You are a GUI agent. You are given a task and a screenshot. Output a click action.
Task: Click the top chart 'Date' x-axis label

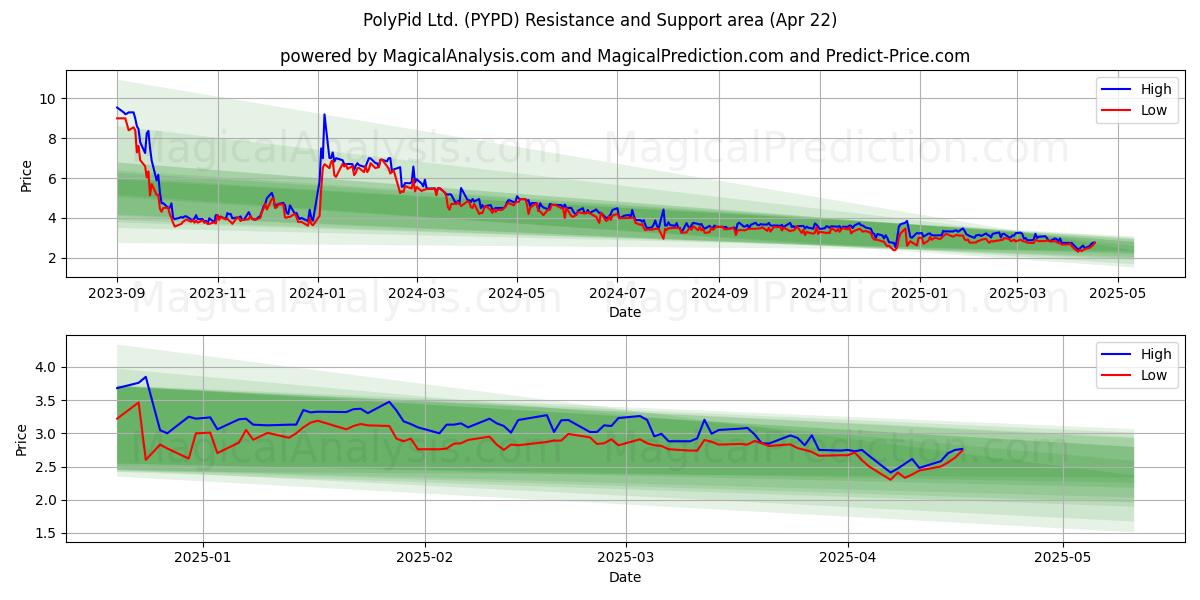[625, 312]
